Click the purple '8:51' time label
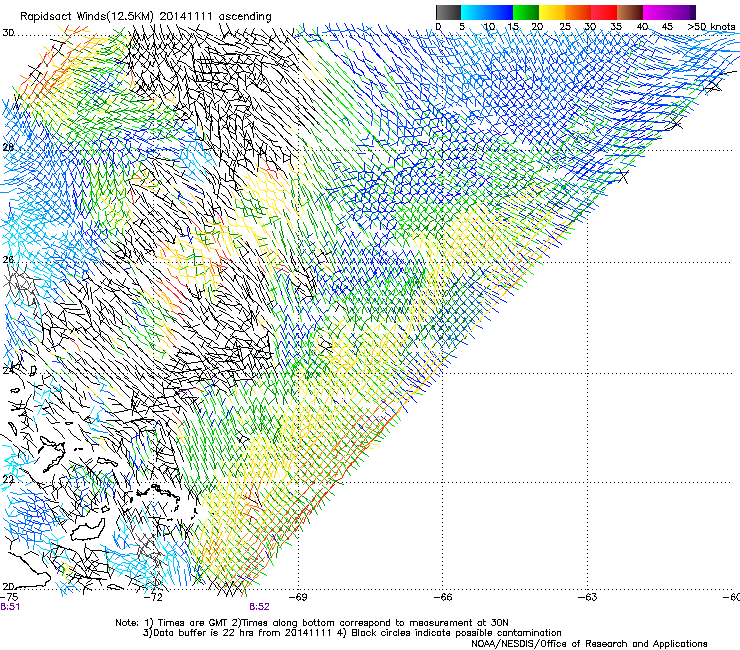Viewport: 740px width, 650px height. tap(10, 607)
